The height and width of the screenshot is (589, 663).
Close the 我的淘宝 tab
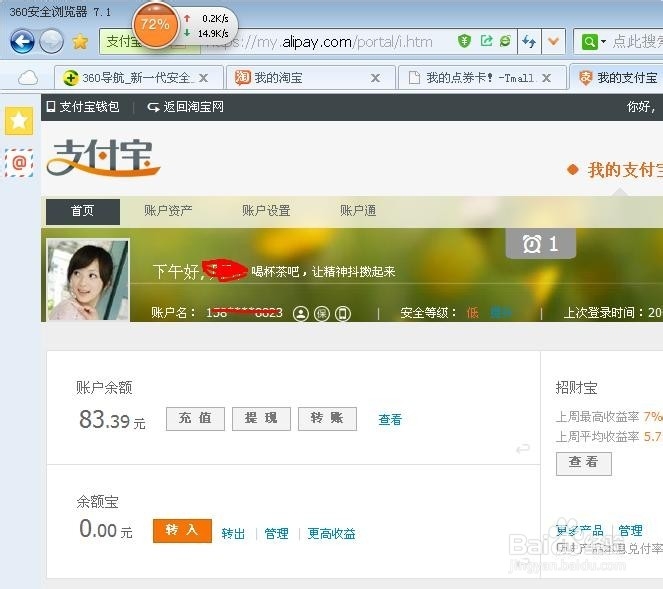click(x=375, y=78)
